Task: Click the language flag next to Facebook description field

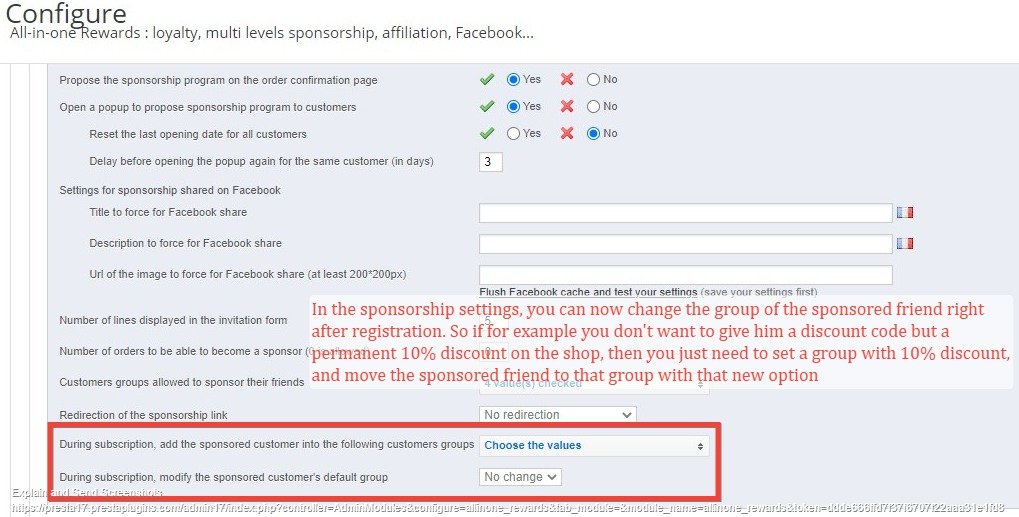Action: pos(906,243)
